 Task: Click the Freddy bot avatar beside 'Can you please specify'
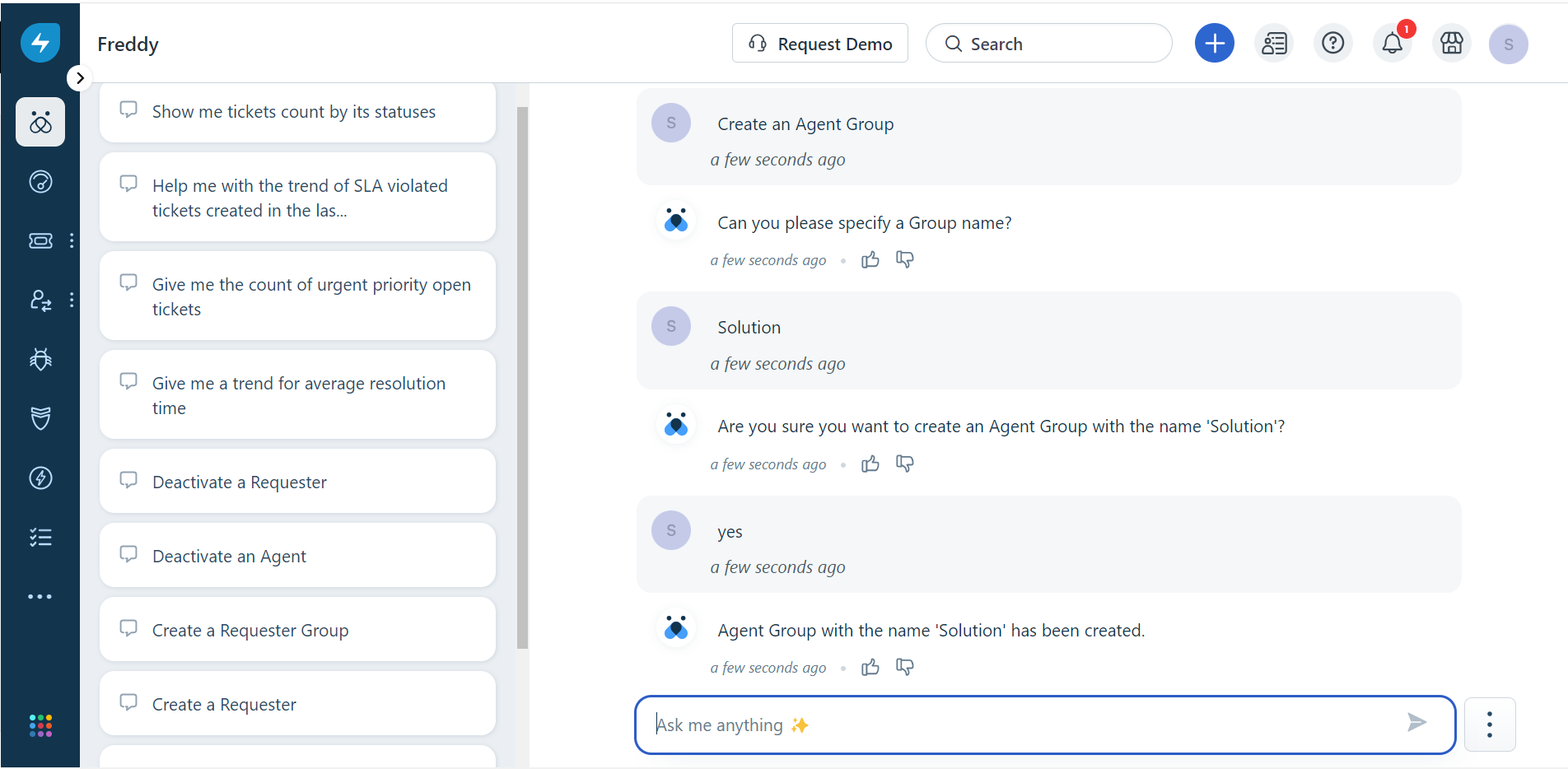(676, 221)
